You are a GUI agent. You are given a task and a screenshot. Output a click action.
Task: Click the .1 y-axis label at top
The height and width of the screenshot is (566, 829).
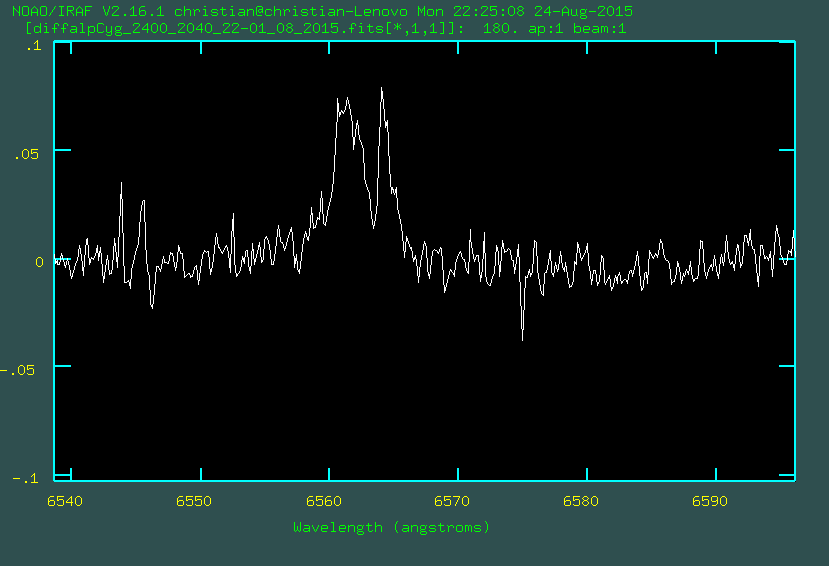click(33, 46)
